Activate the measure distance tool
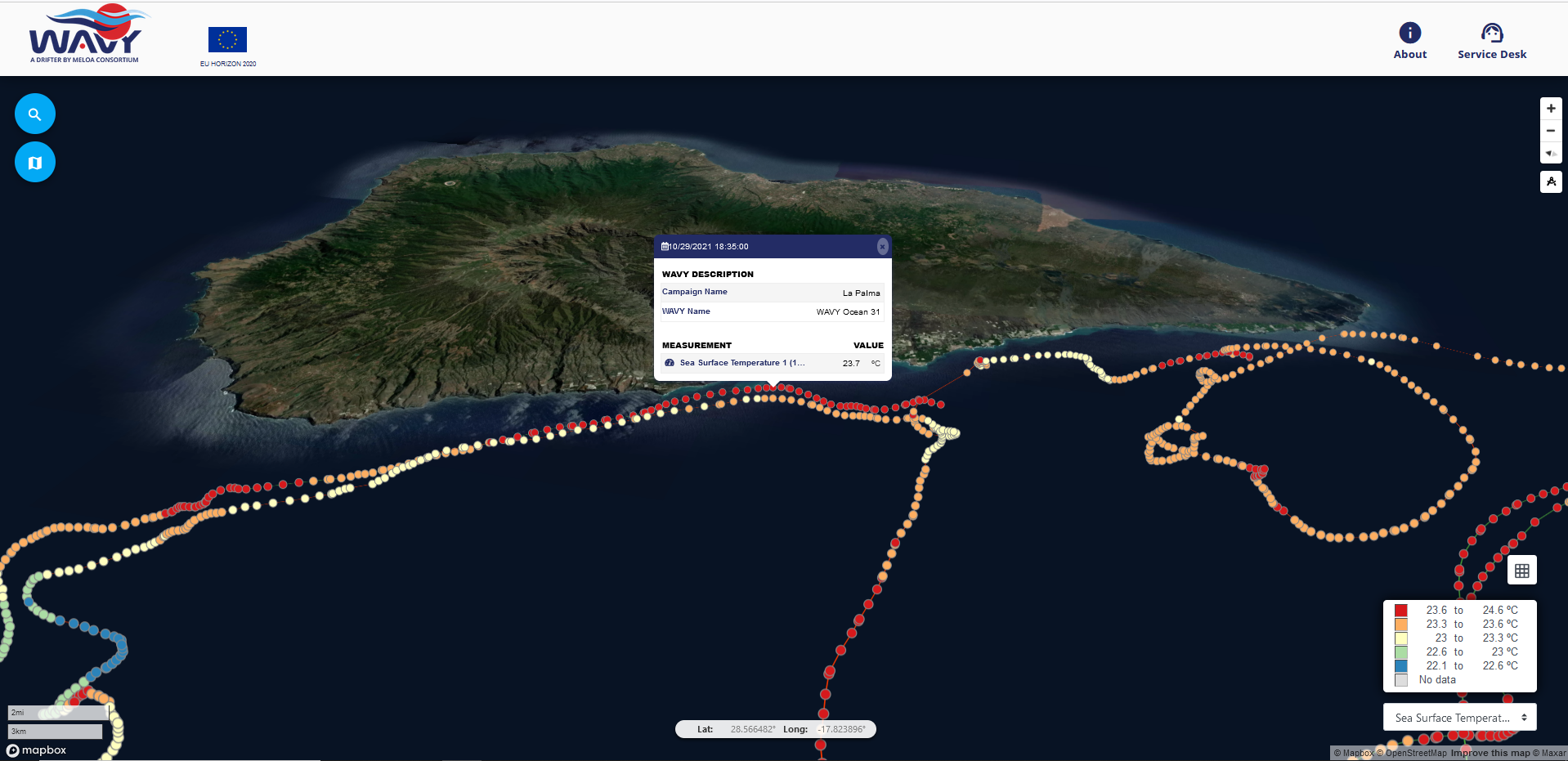This screenshot has width=1568, height=761. click(x=1551, y=181)
